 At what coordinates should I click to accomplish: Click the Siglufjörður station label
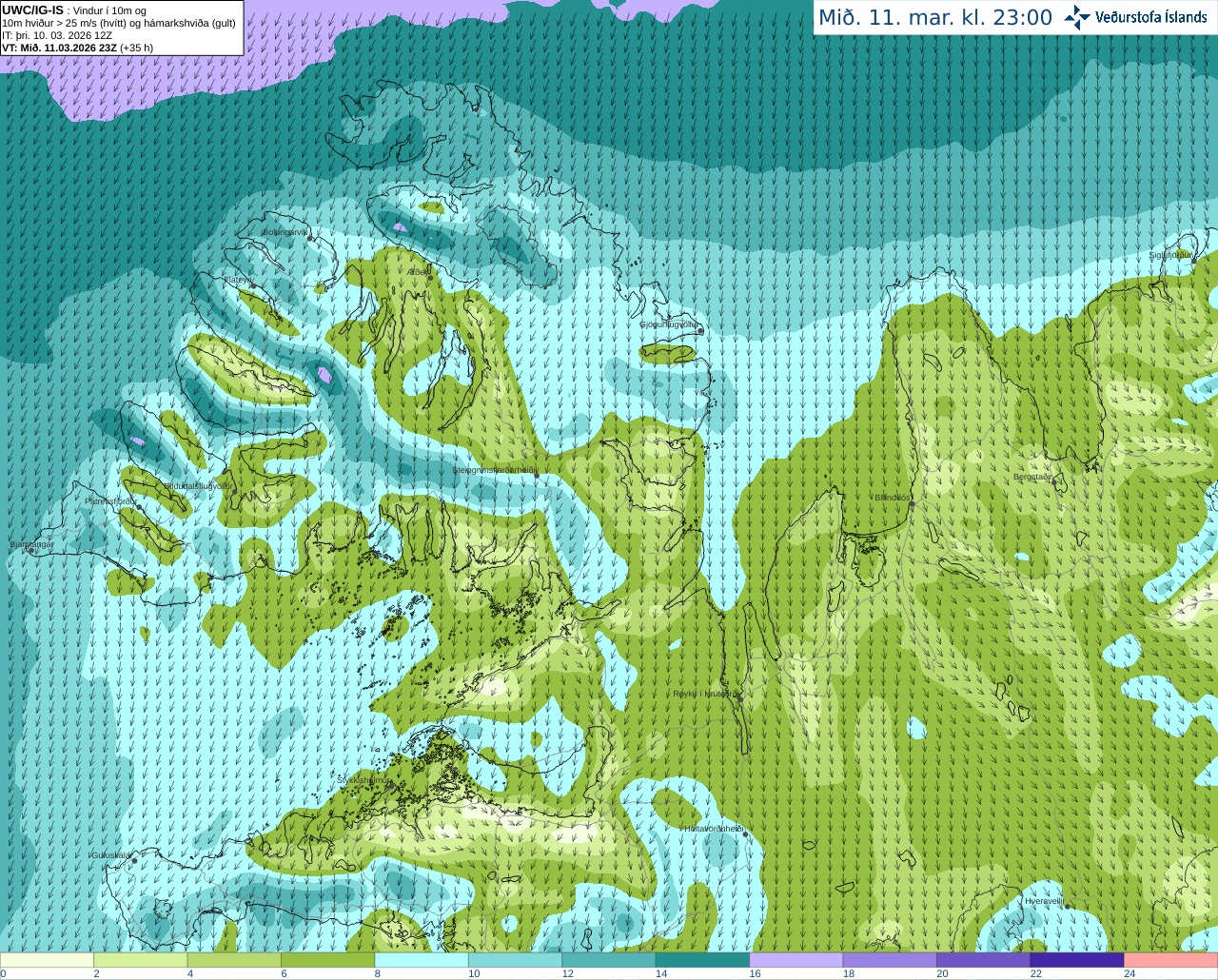(1170, 255)
